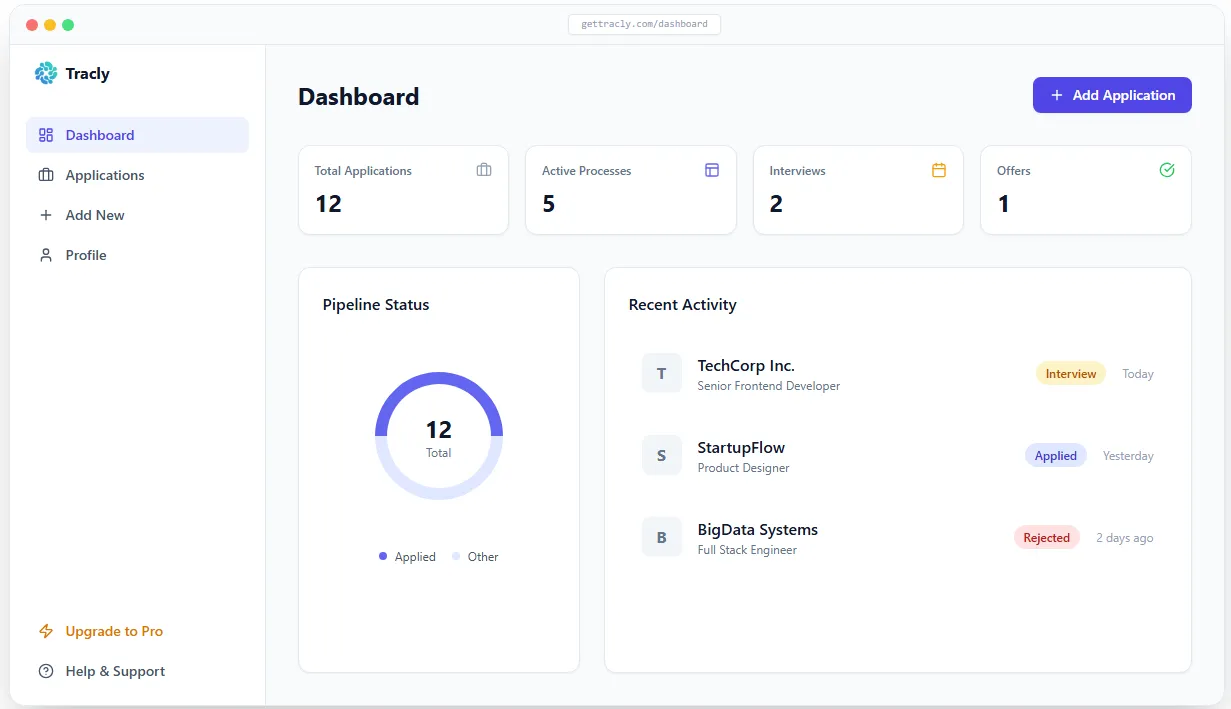Click the Tracly logo icon
Screen dimensions: 1231x709
(46, 73)
